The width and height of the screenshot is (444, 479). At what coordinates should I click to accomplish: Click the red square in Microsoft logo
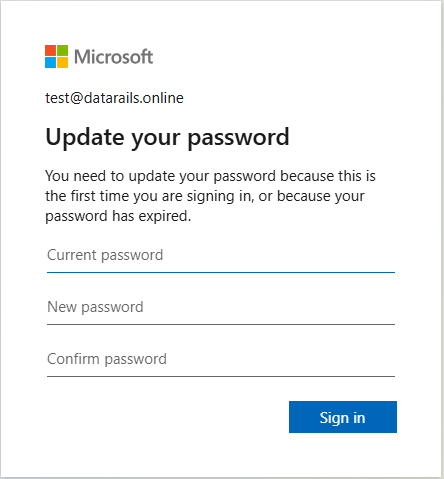[50, 50]
